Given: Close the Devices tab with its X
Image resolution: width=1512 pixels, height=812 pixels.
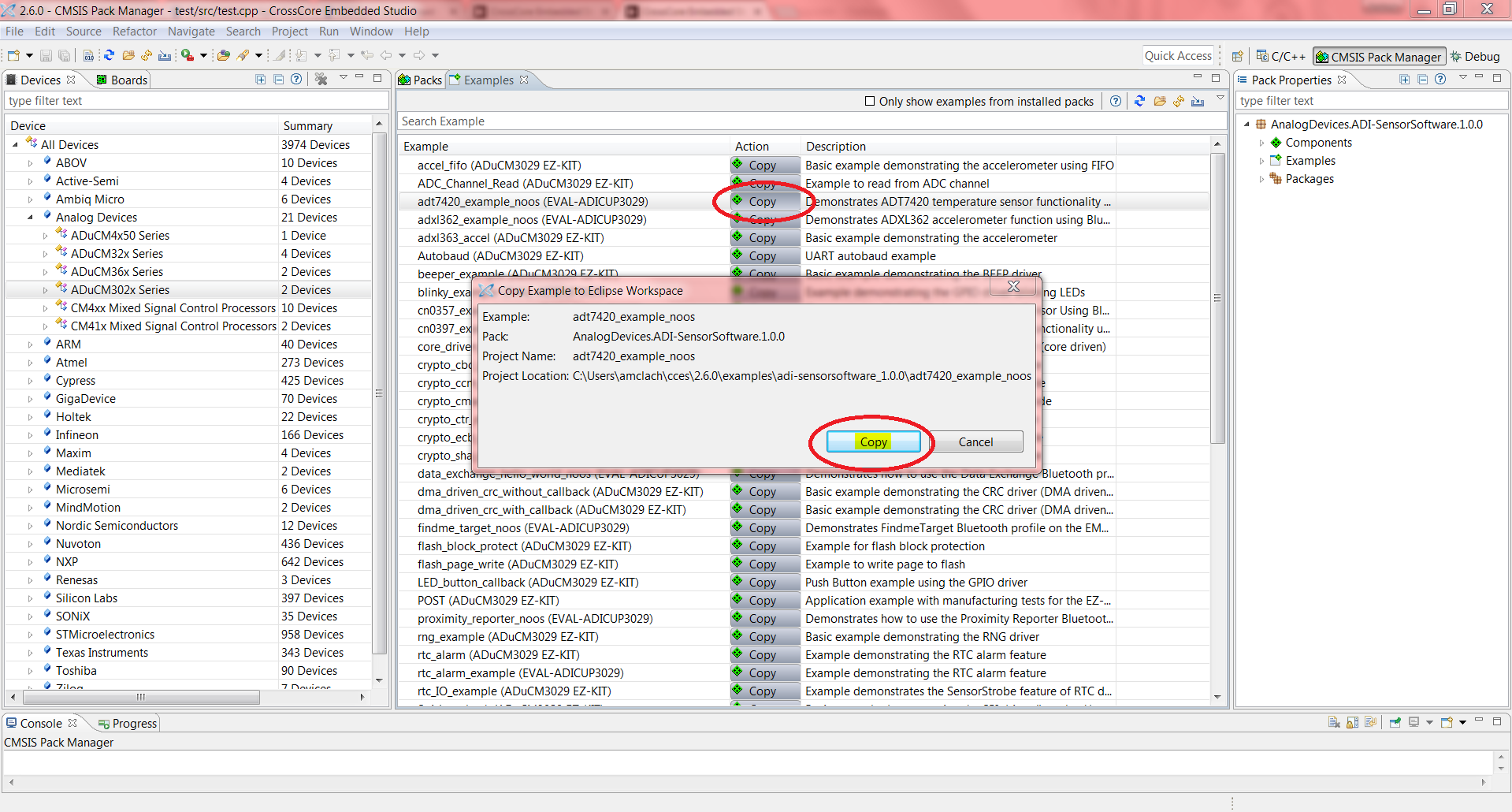Looking at the screenshot, I should point(71,80).
